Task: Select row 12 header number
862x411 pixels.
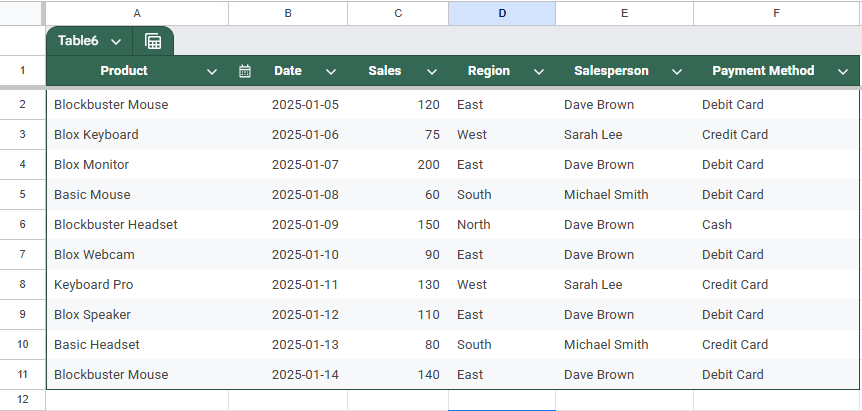Action: (23, 399)
